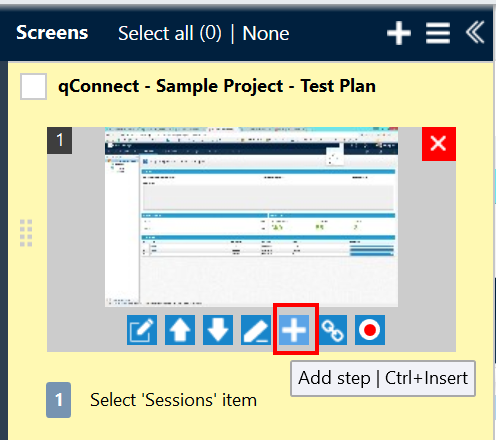Click the record red dot icon
This screenshot has width=496, height=440.
pos(370,330)
